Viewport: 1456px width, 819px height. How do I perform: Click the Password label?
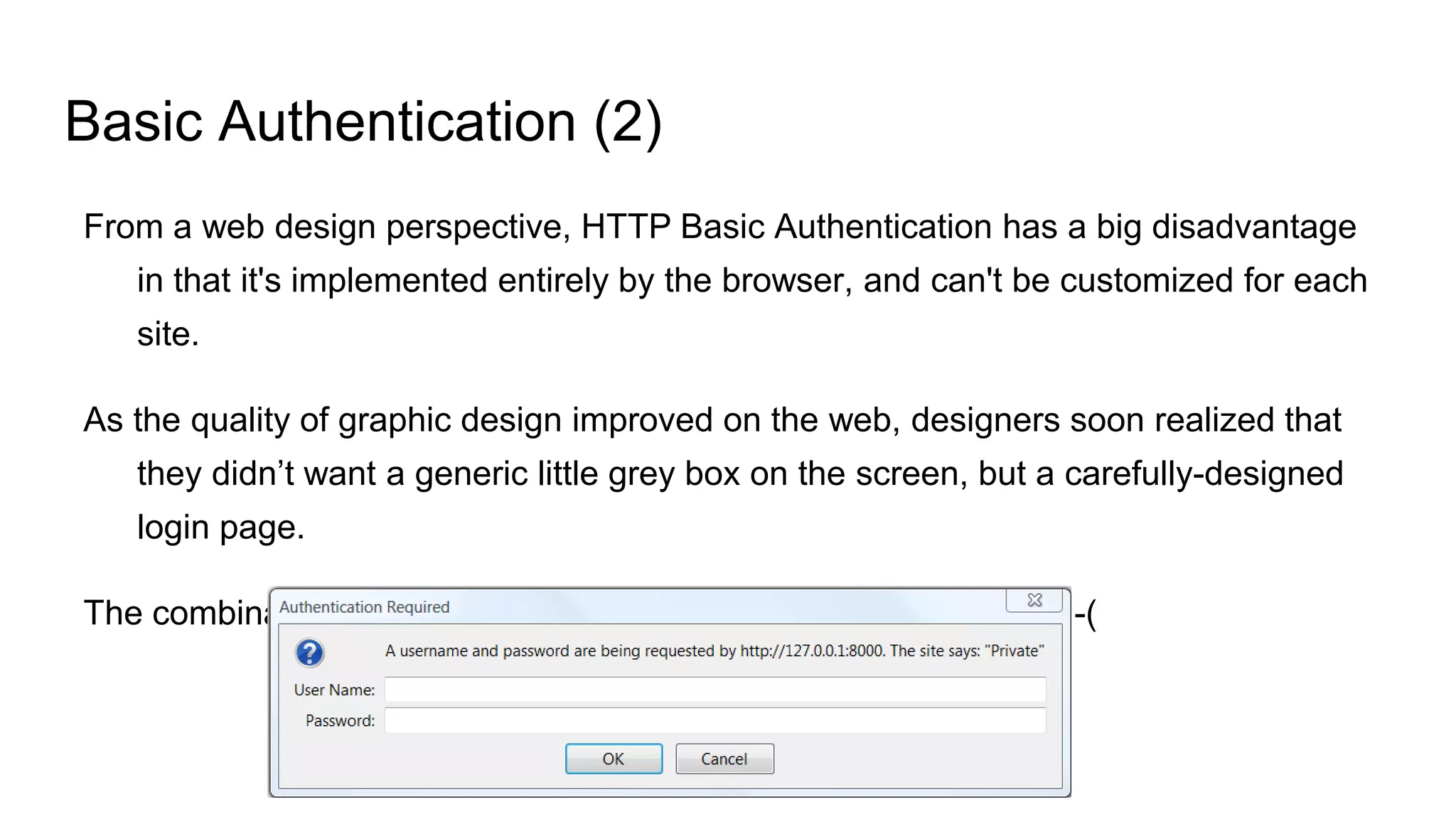point(340,721)
